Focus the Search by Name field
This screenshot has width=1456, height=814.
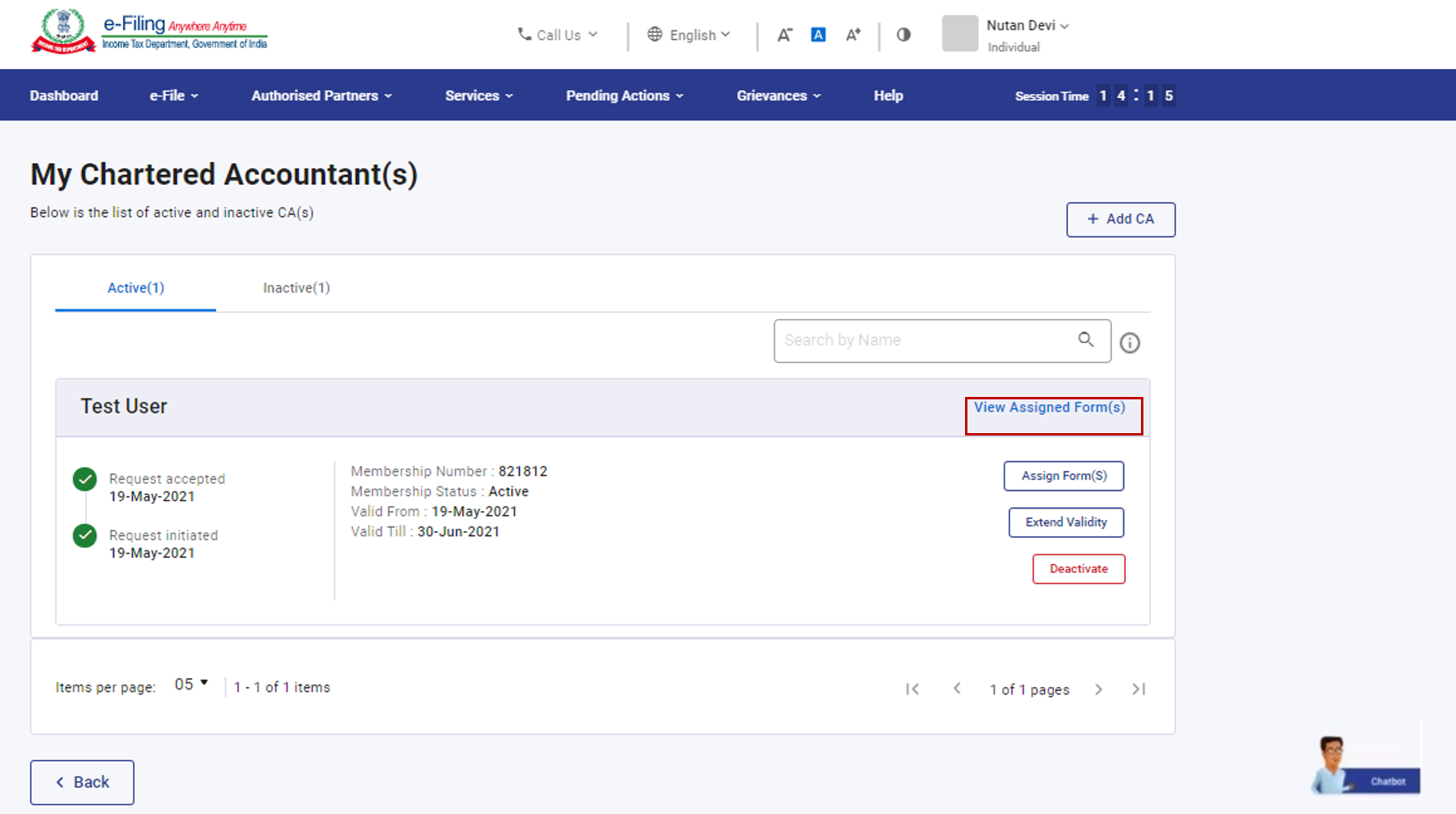[x=924, y=341]
